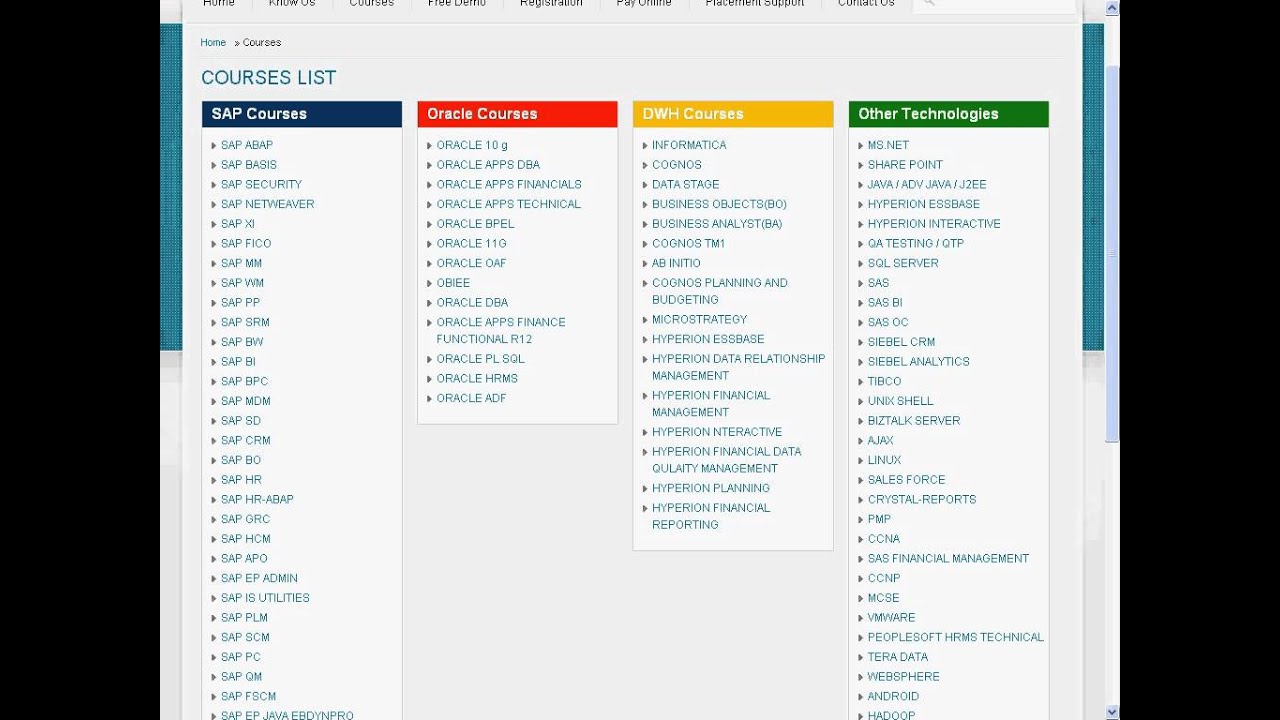Open the ORACLE APPS DBA course
This screenshot has height=720, width=1280.
[488, 165]
